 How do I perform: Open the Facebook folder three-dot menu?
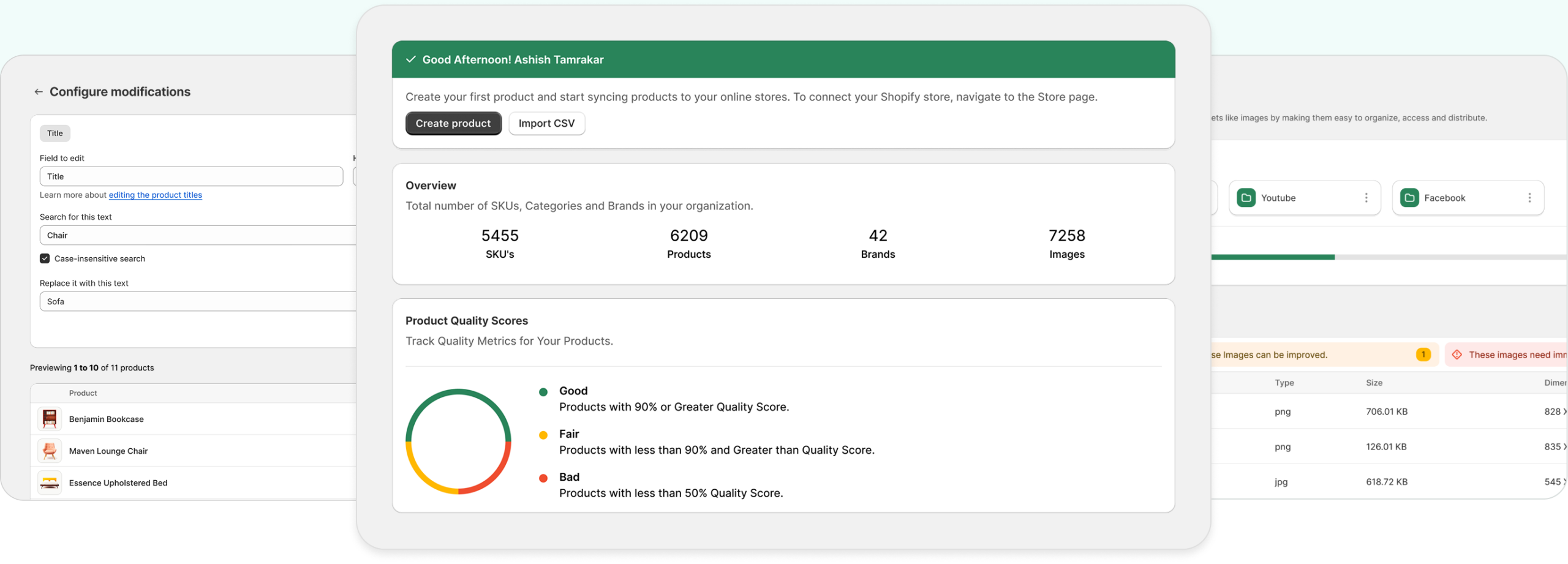pyautogui.click(x=1529, y=198)
